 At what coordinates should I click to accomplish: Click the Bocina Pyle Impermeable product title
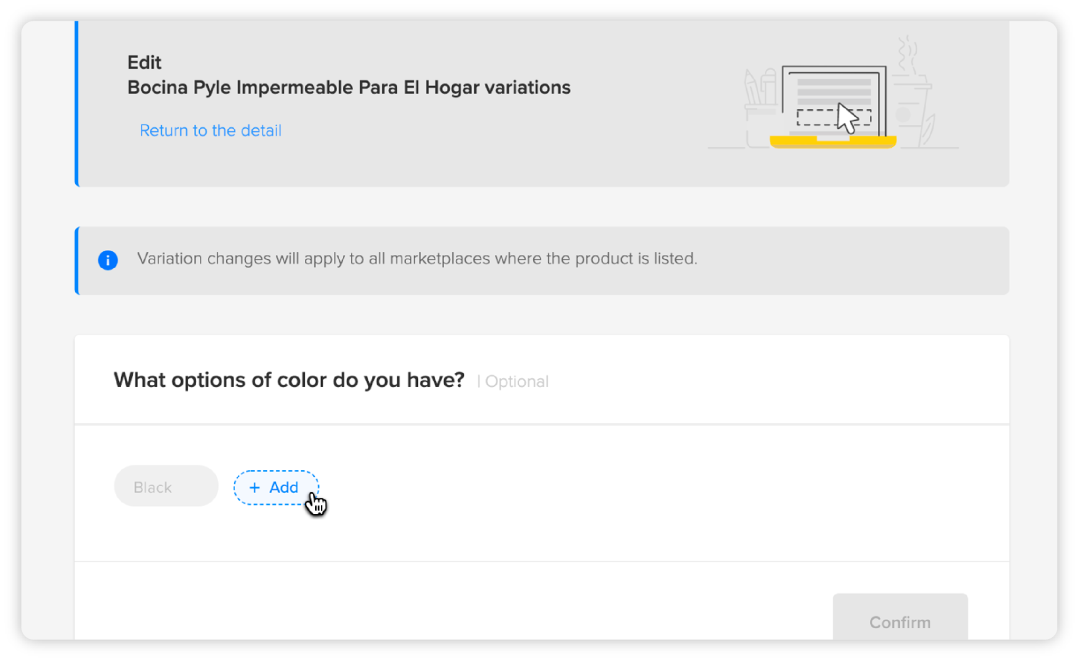point(349,88)
